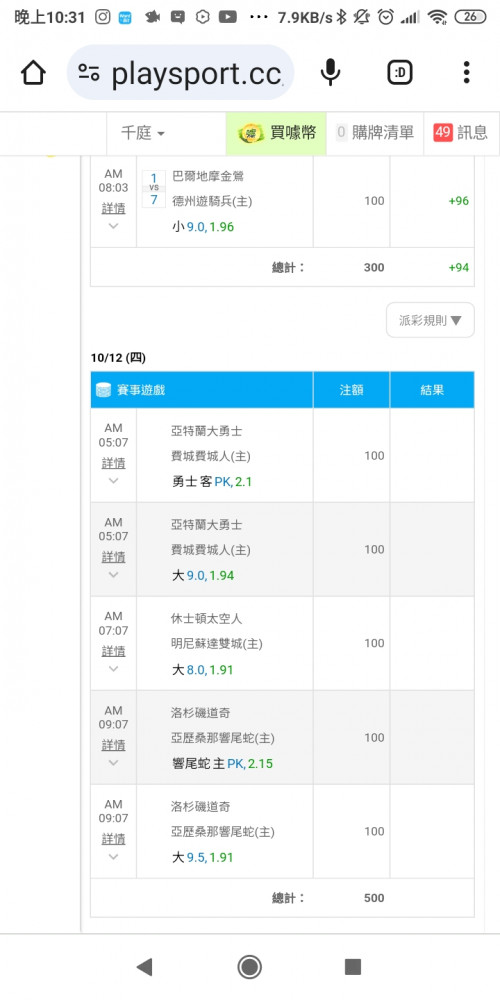Screen dimensions: 500x1000
Task: Click the 1 vs 7 score box
Action: pyautogui.click(x=153, y=189)
